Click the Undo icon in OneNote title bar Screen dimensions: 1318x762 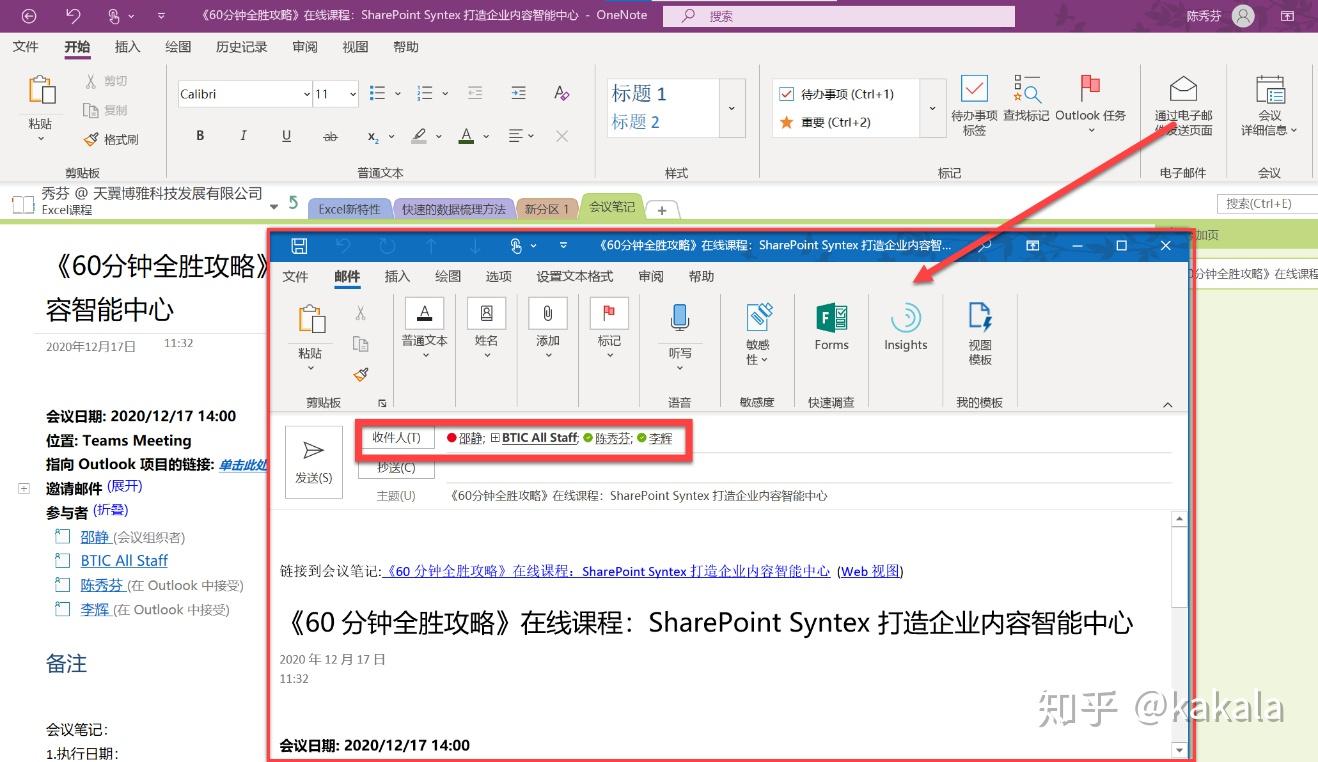73,16
